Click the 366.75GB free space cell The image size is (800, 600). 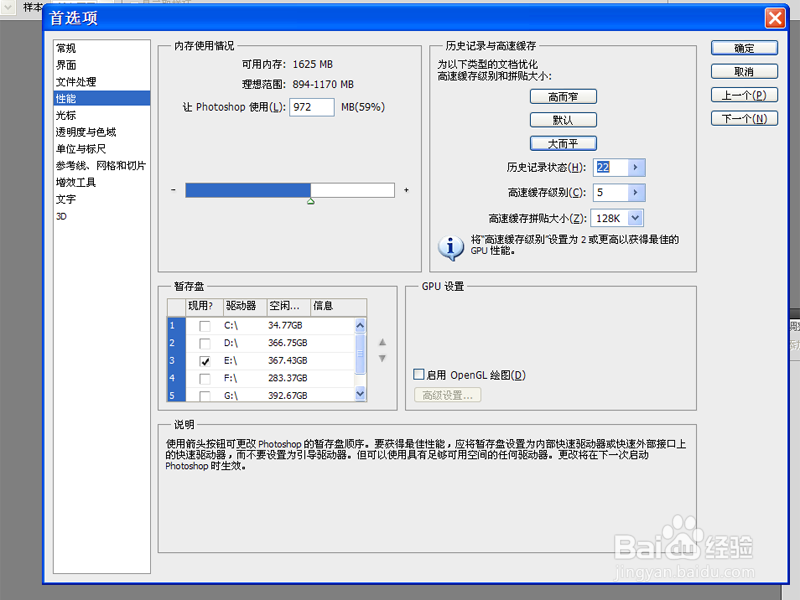point(288,343)
